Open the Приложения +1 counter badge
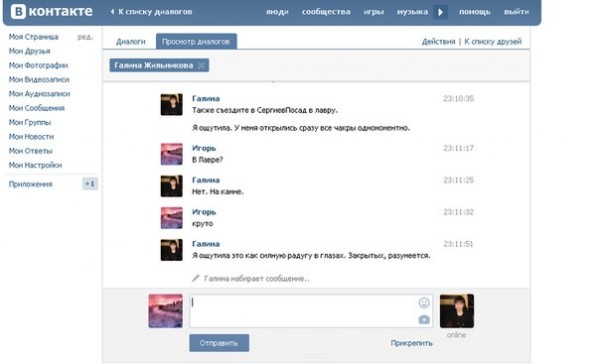This screenshot has height=364, width=600. [x=90, y=184]
